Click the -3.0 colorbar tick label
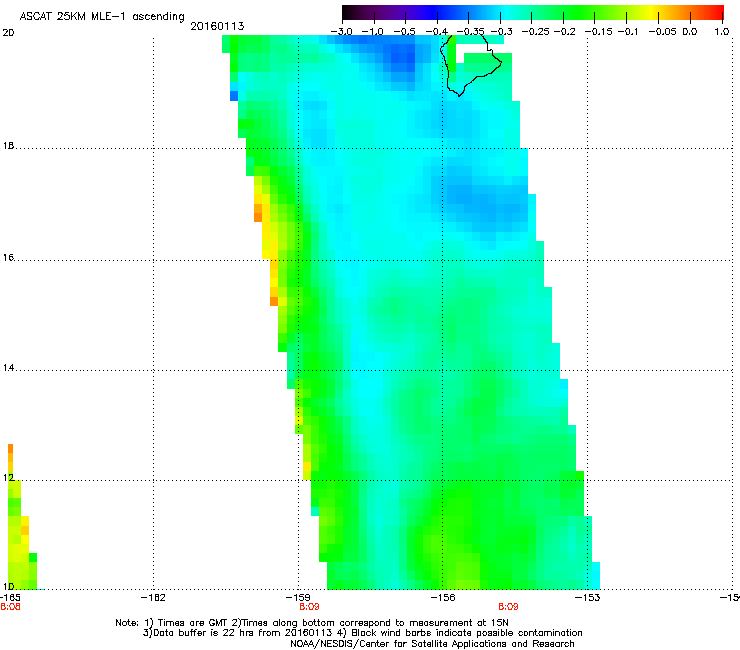Image resolution: width=740 pixels, height=650 pixels. (x=341, y=32)
